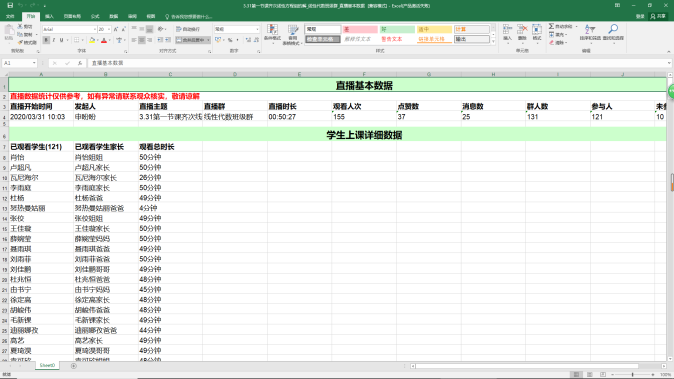This screenshot has width=674, height=379.
Task: Switch to the Data (数据) tab
Action: tap(113, 16)
